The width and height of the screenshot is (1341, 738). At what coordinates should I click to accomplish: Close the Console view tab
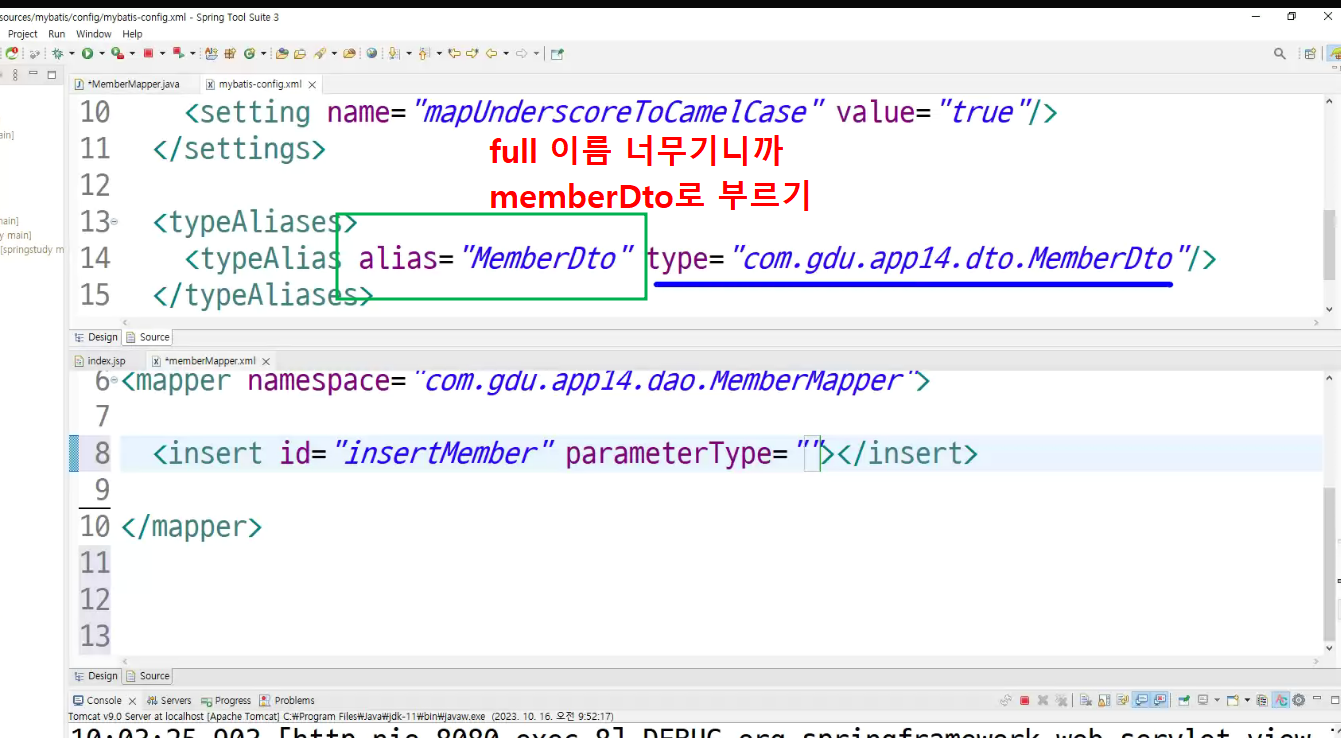coord(132,701)
